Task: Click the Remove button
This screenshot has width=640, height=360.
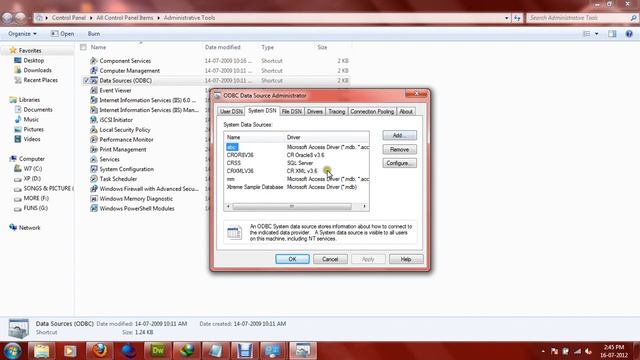Action: coord(400,149)
